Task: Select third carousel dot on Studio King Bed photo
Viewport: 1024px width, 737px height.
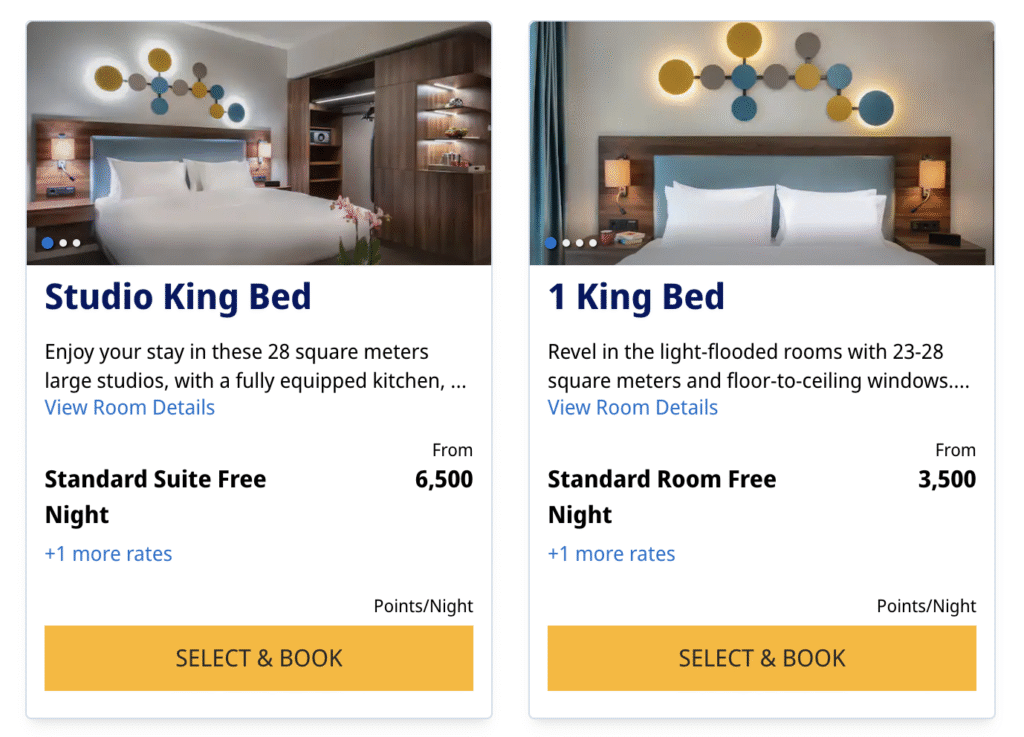Action: click(x=76, y=242)
